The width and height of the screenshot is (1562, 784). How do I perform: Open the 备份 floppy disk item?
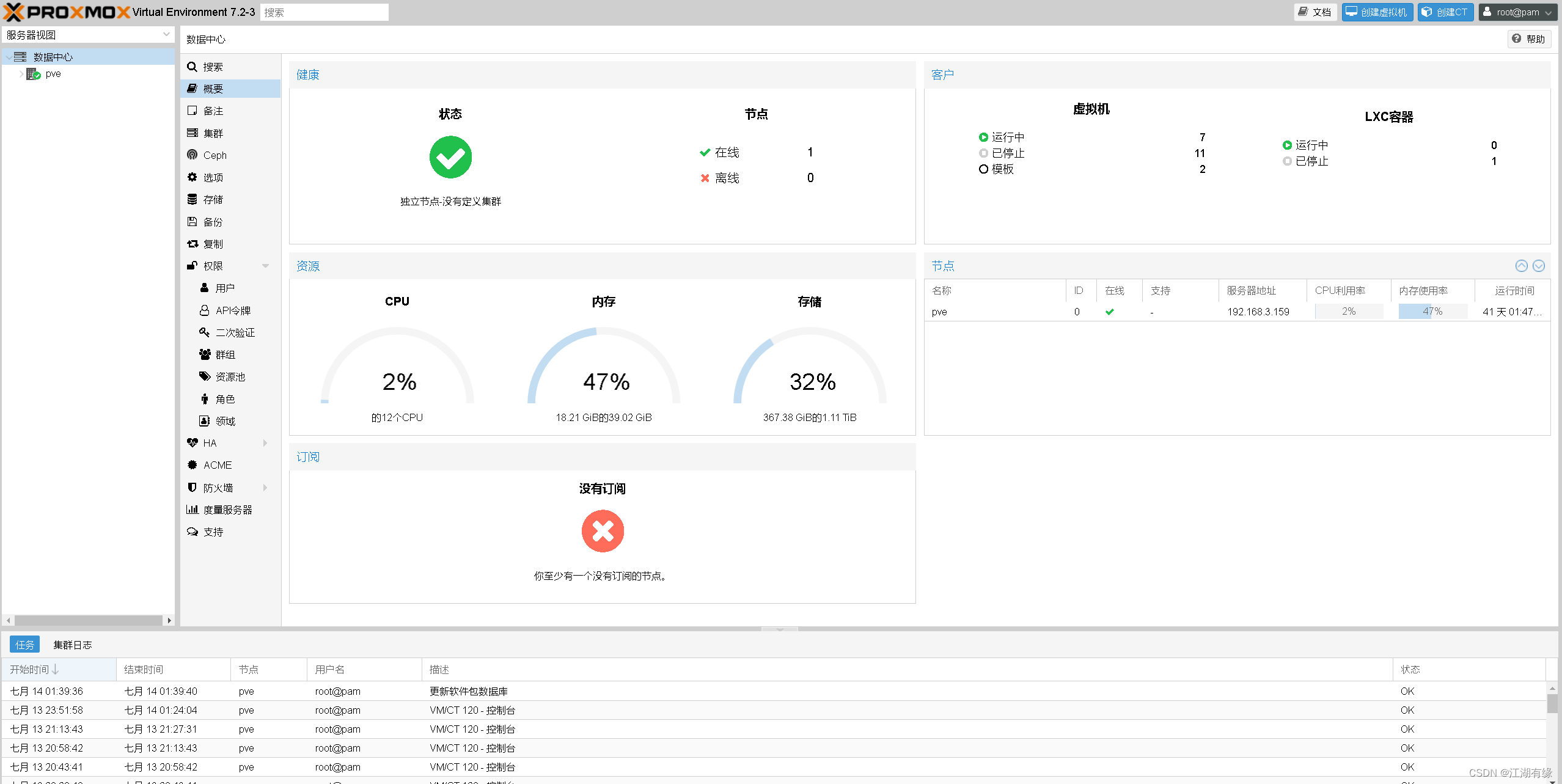[193, 222]
